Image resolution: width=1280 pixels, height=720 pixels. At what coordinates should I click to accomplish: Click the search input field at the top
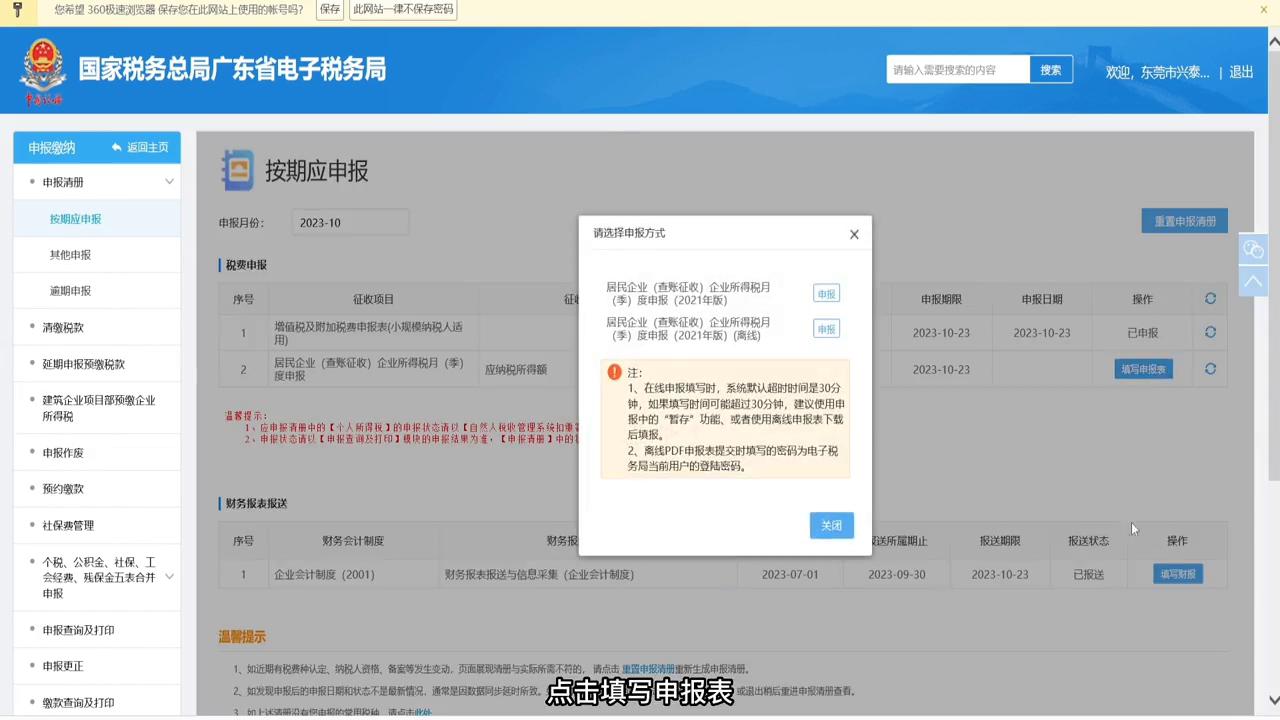[955, 70]
